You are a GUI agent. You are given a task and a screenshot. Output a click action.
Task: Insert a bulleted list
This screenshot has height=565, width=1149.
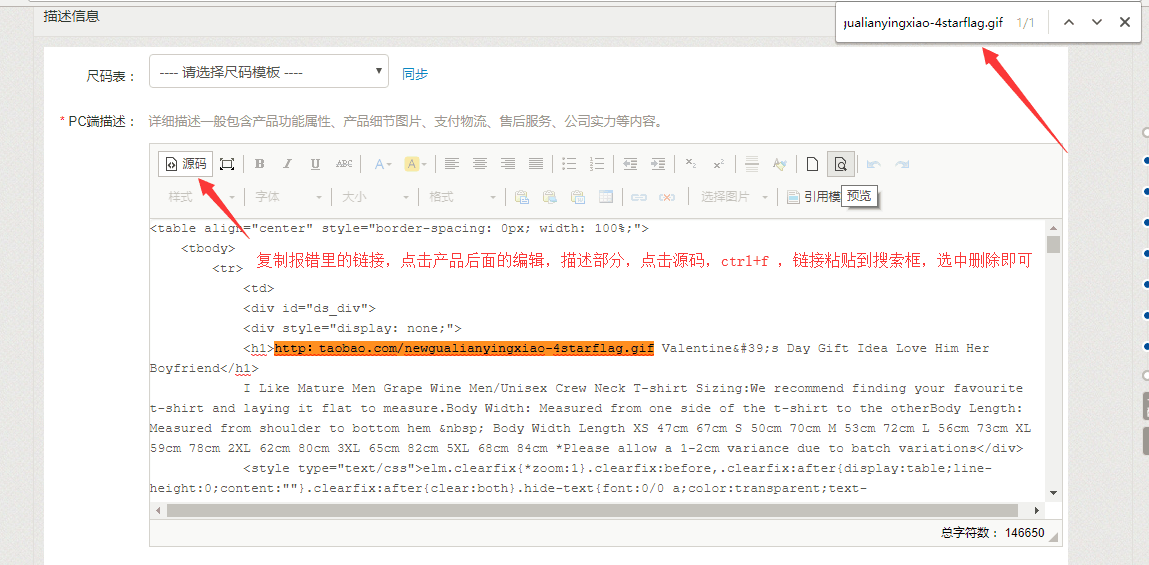click(569, 164)
